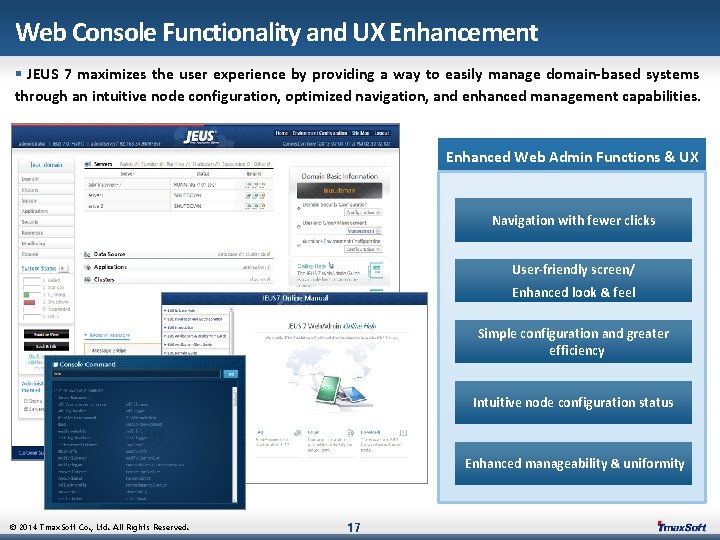Click first action icon in adminServer row
The height and width of the screenshot is (540, 720).
pos(248,185)
